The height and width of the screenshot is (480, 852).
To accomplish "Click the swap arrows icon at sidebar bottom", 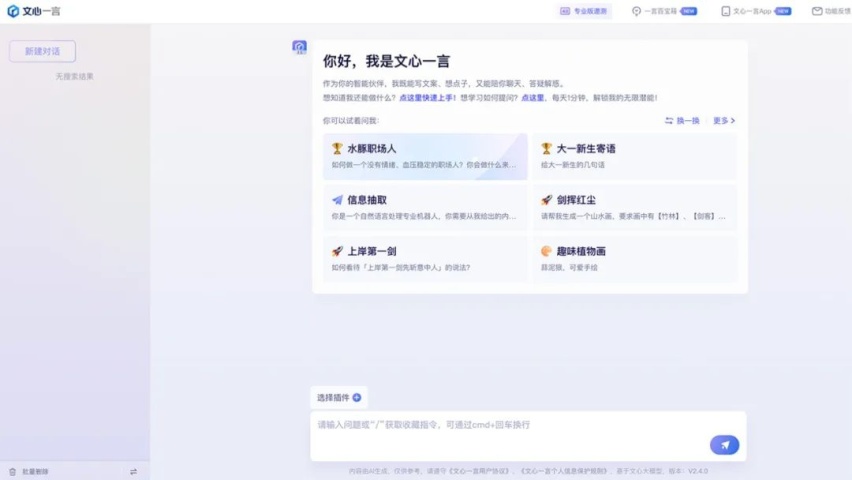I will point(133,472).
